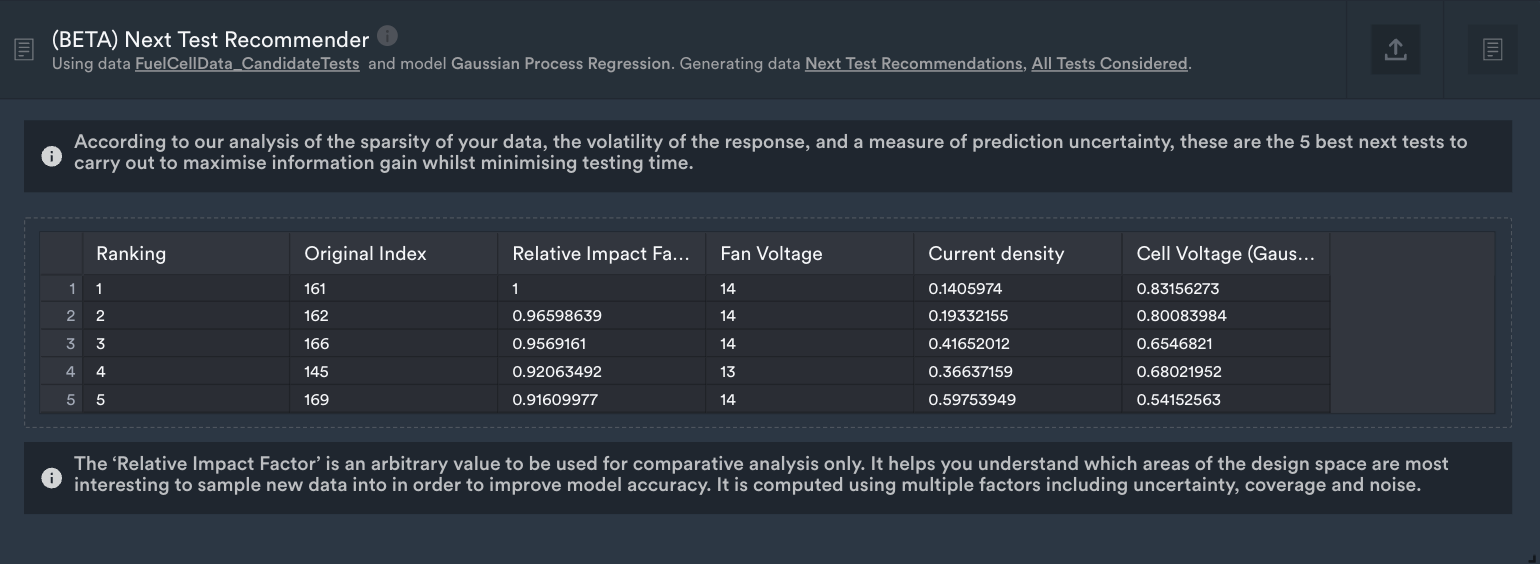Screen dimensions: 1540x564
Task: Click the Current density column header
Action: (x=1018, y=254)
